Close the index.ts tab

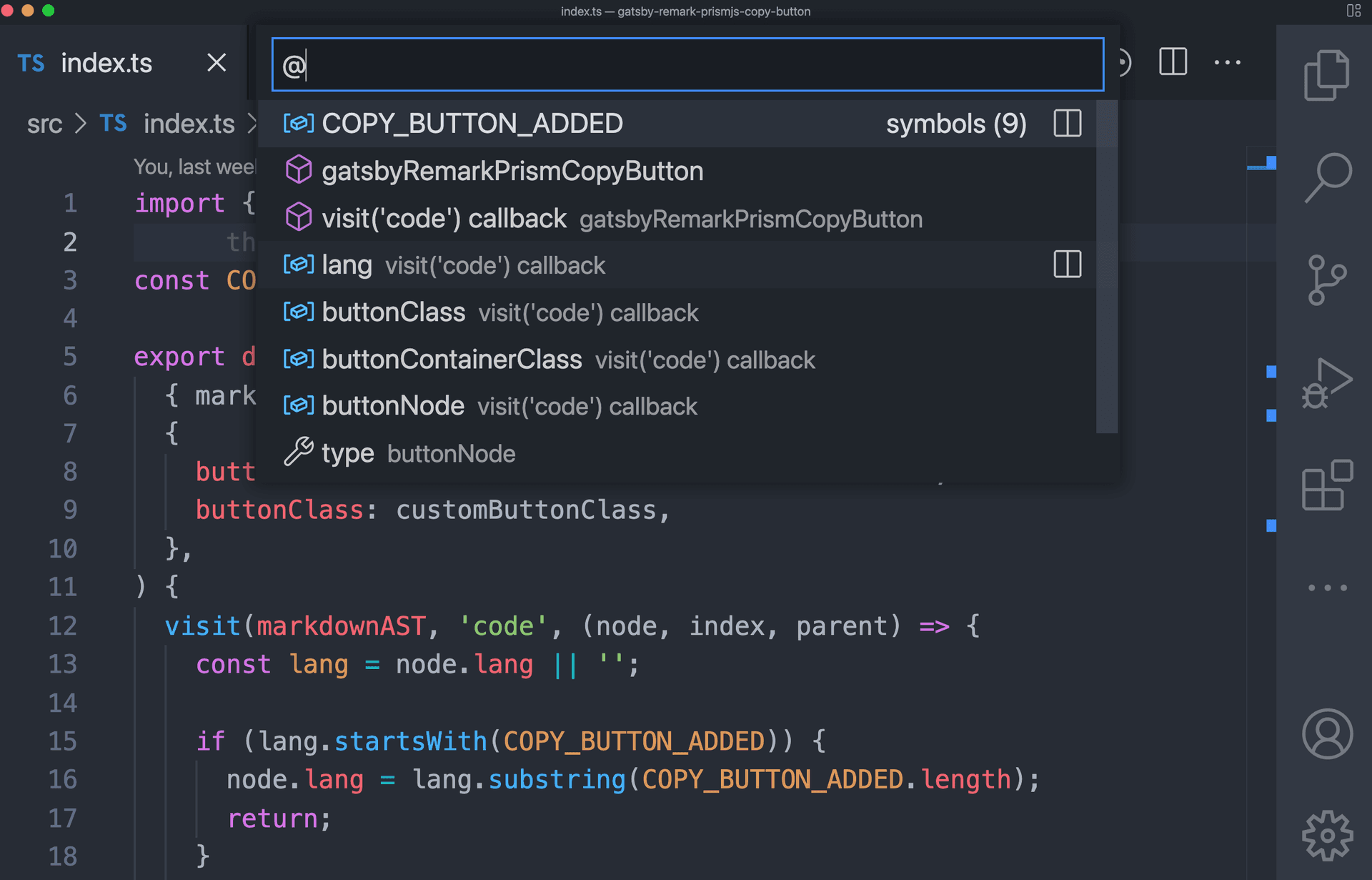click(x=217, y=63)
